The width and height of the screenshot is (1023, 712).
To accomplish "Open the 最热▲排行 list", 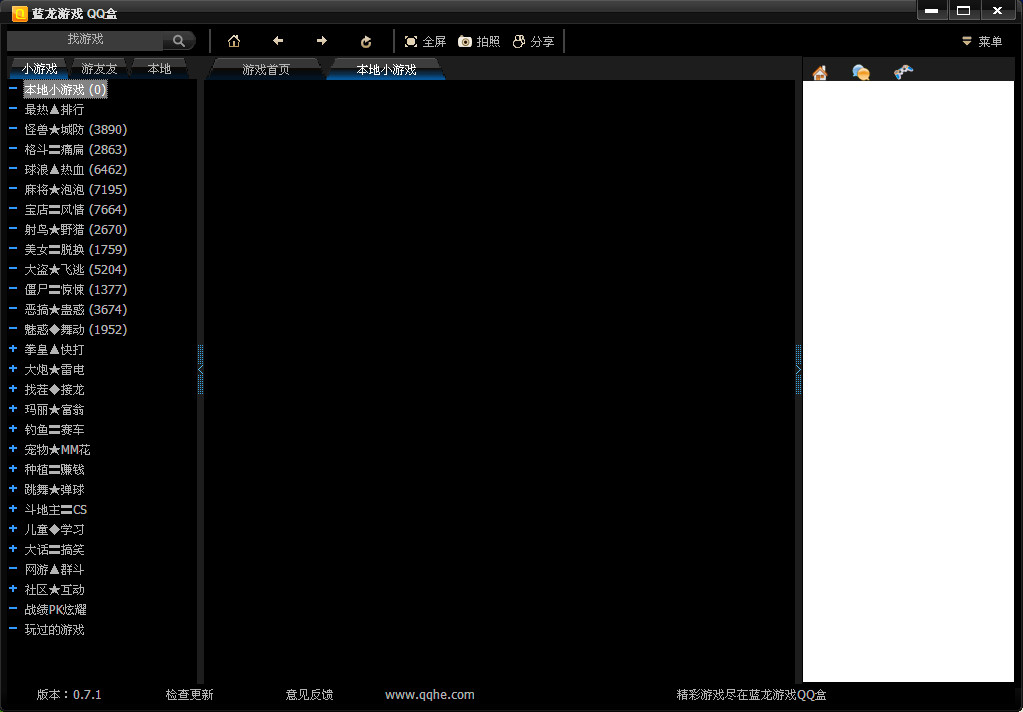I will [54, 110].
